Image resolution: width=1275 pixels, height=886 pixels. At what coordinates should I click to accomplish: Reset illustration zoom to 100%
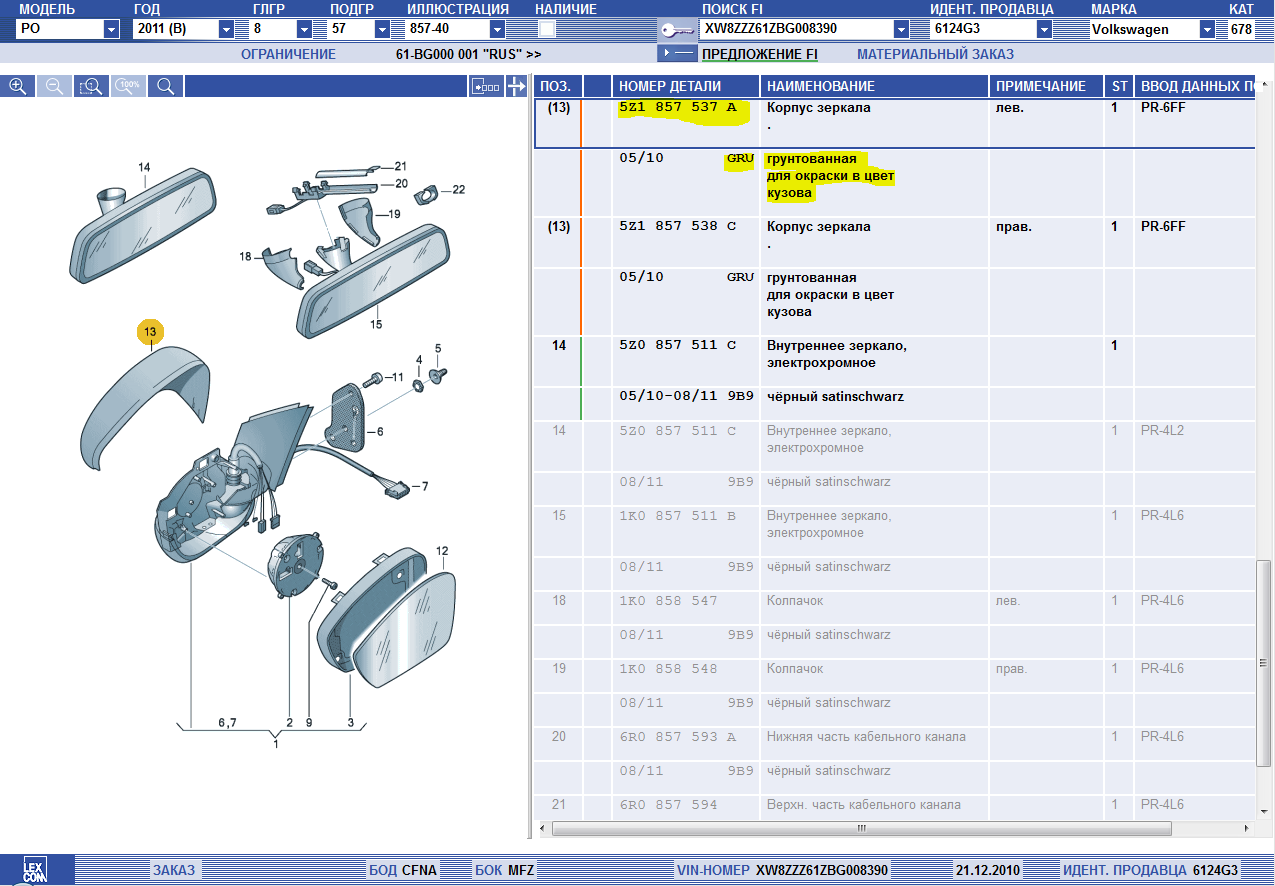click(128, 87)
